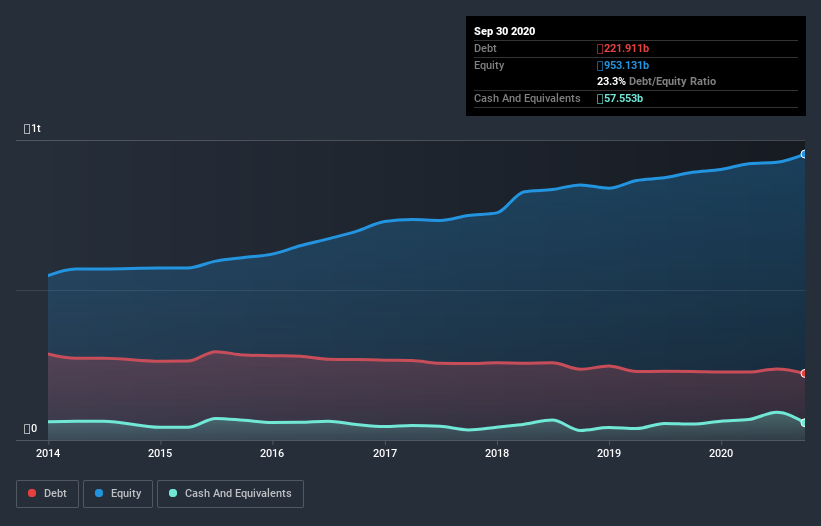Click the Sep 30 2020 tooltip date
821x526 pixels.
(x=505, y=31)
